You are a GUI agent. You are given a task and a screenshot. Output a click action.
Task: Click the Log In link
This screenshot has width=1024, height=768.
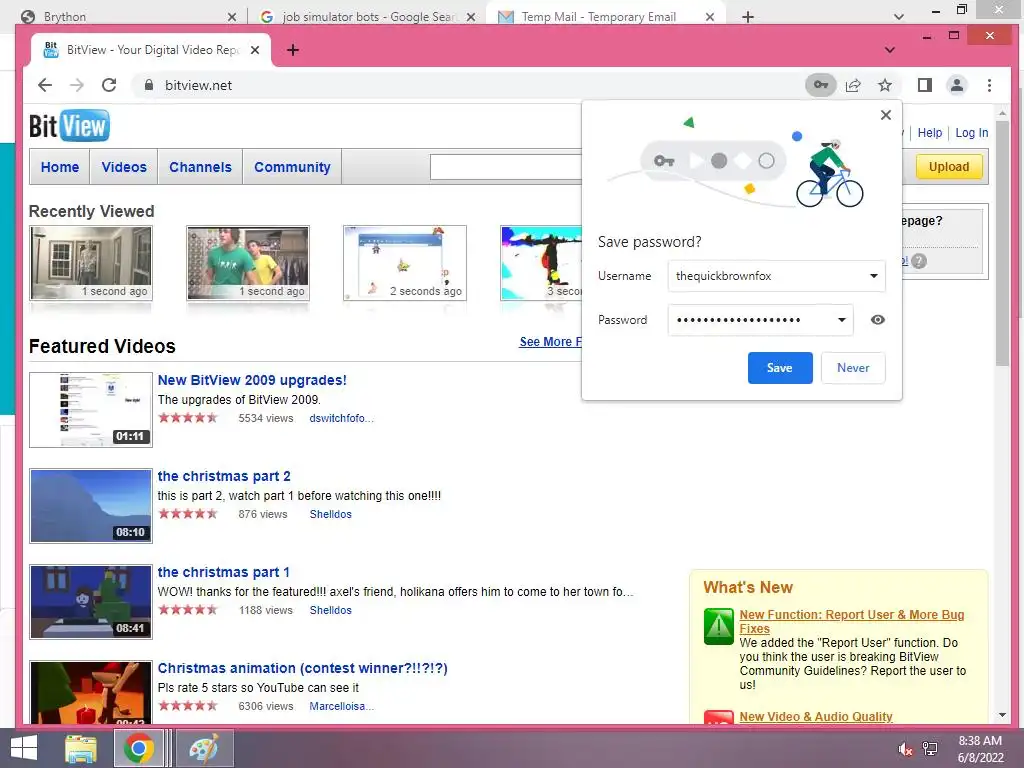pyautogui.click(x=971, y=133)
